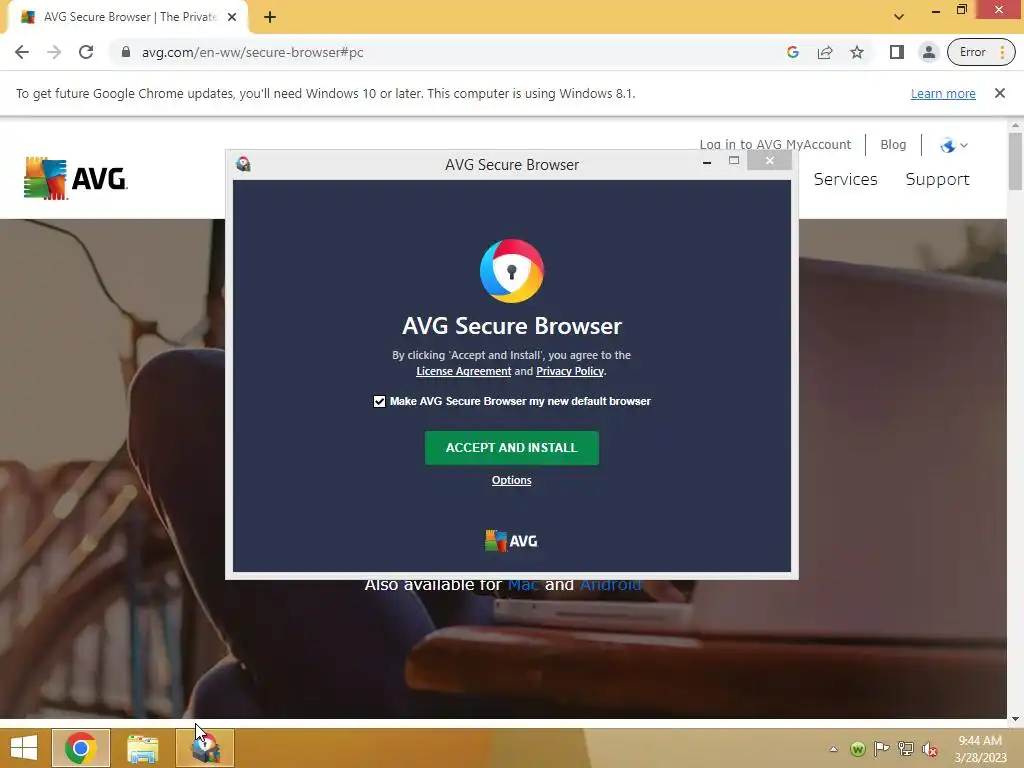Open Chrome's side panel icon

[x=897, y=52]
